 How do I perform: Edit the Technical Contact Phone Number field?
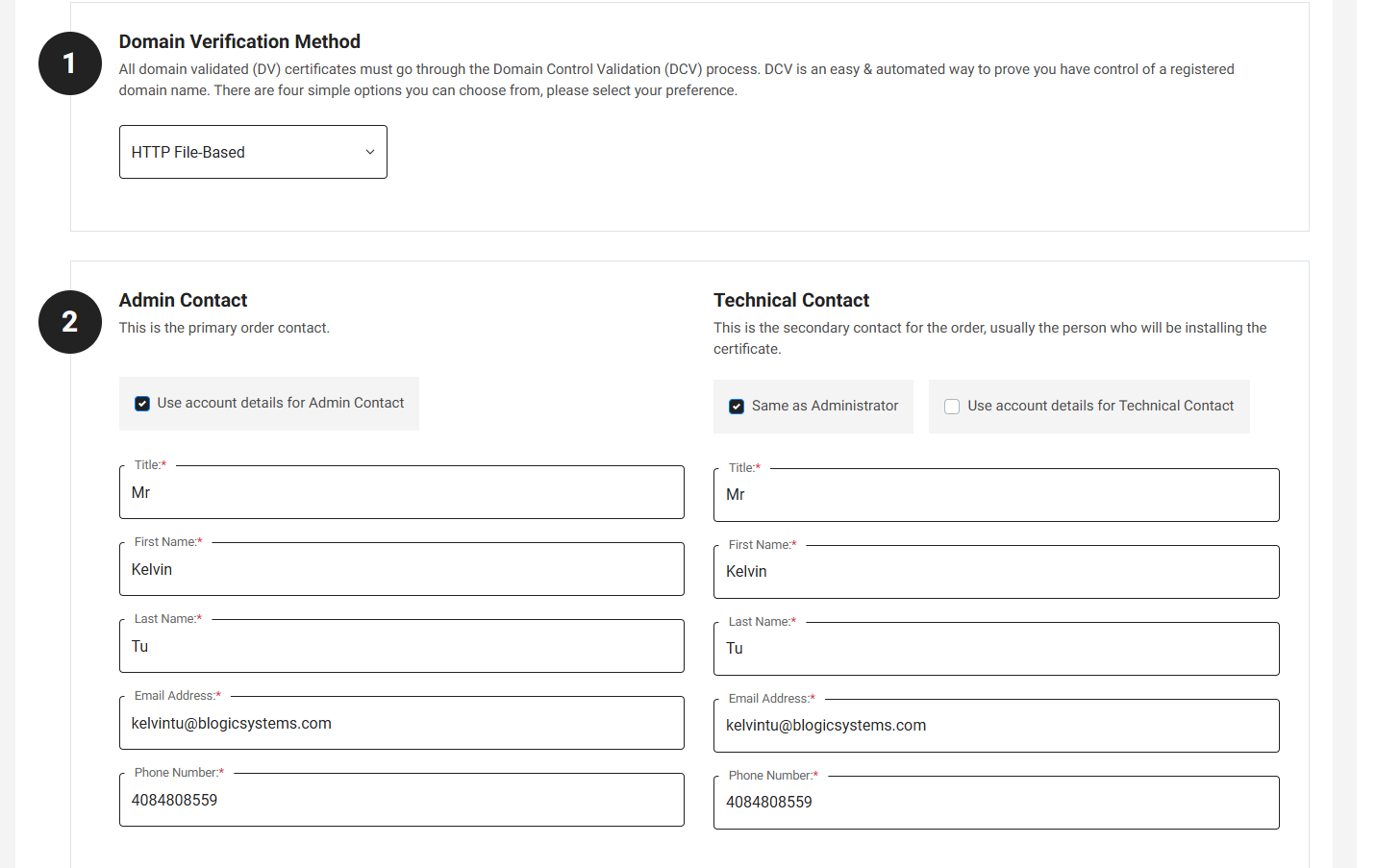995,803
